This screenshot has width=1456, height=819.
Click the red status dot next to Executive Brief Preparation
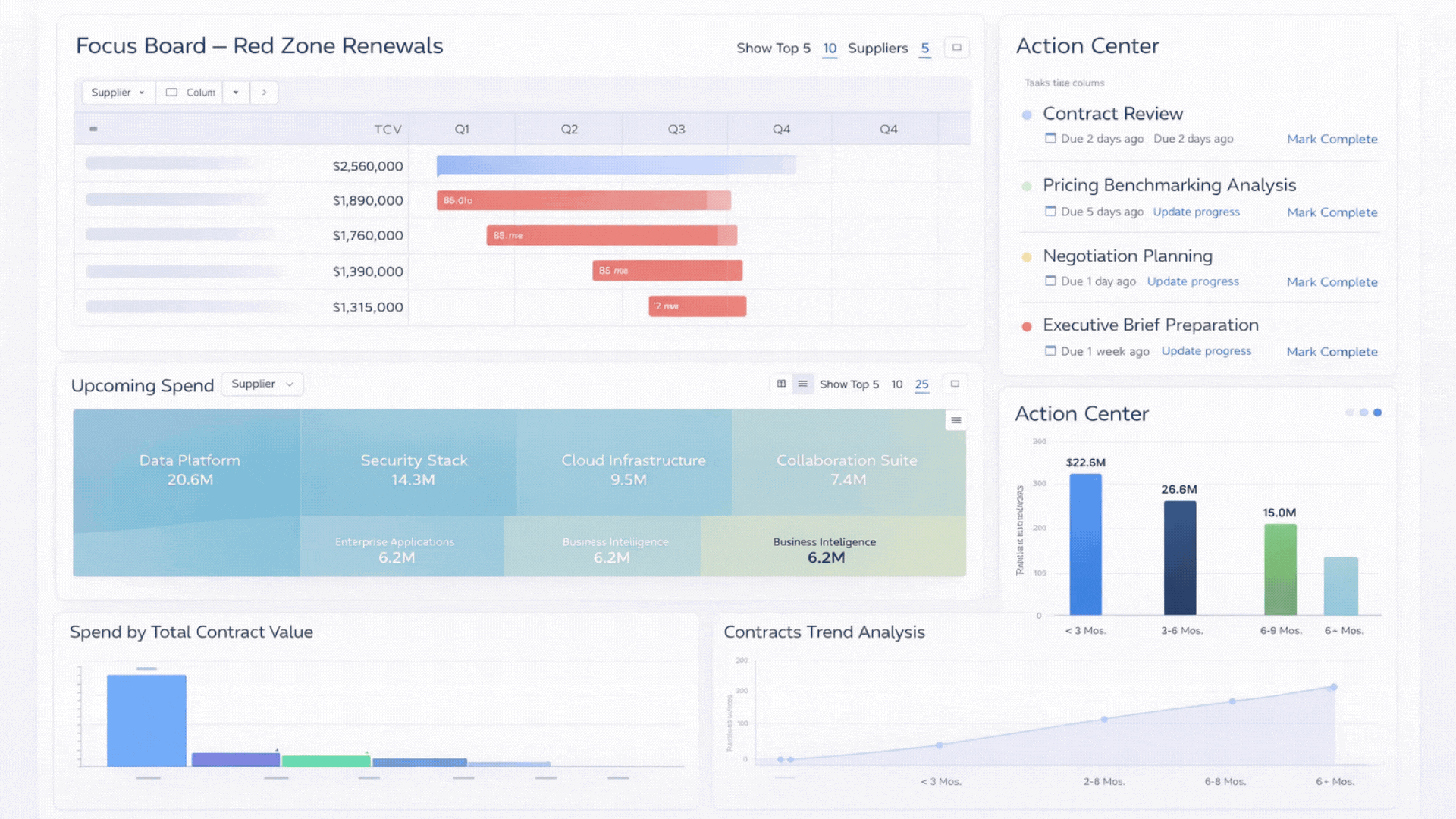click(1027, 326)
